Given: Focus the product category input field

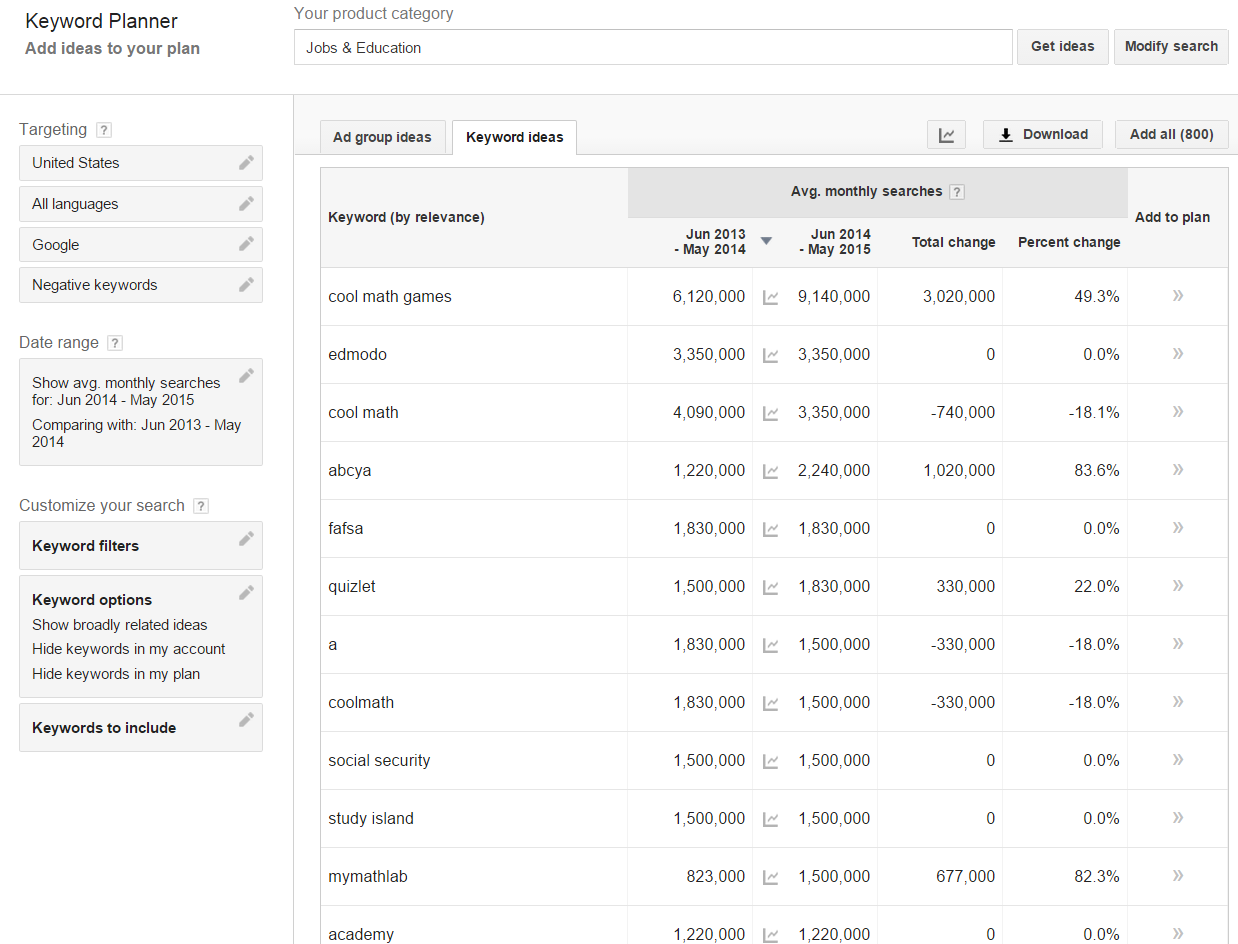Looking at the screenshot, I should [x=653, y=47].
